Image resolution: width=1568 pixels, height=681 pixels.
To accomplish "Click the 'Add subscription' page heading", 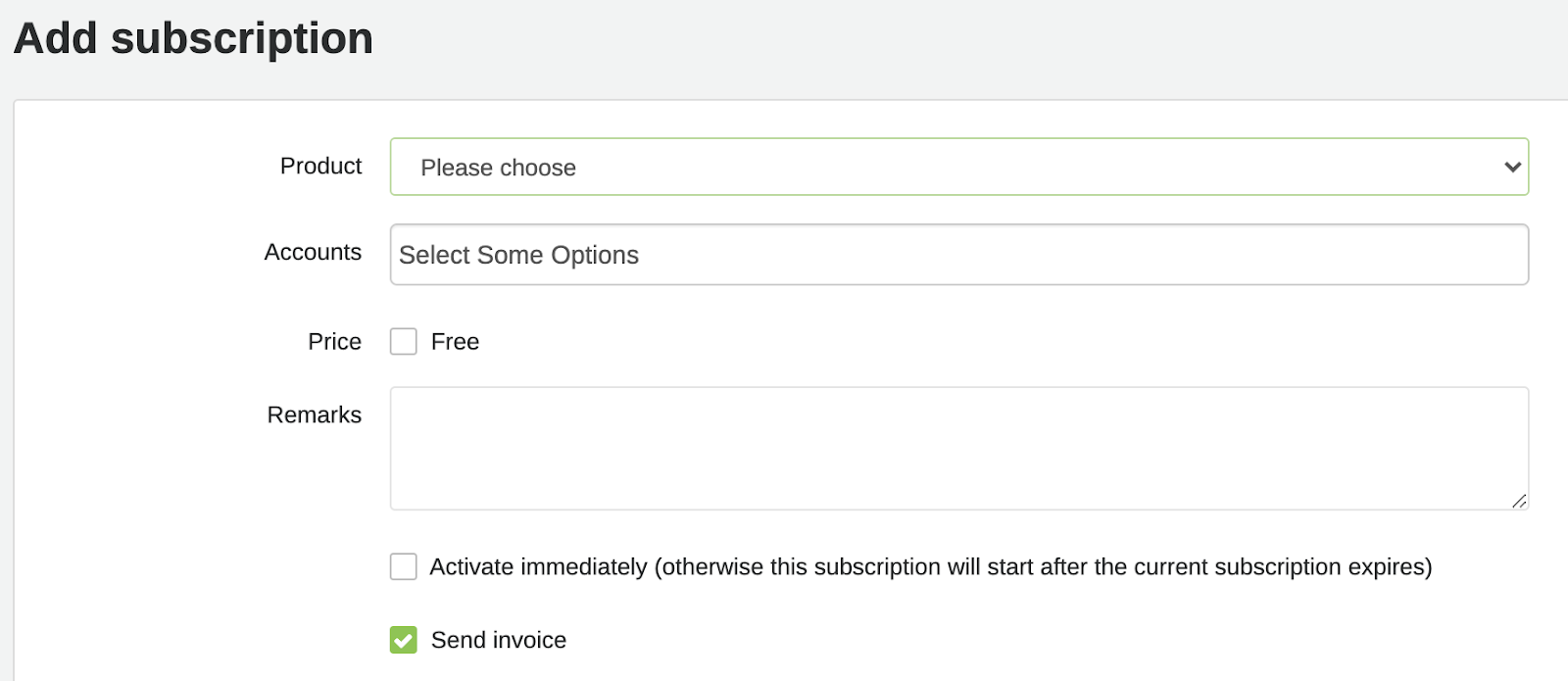I will pyautogui.click(x=193, y=39).
